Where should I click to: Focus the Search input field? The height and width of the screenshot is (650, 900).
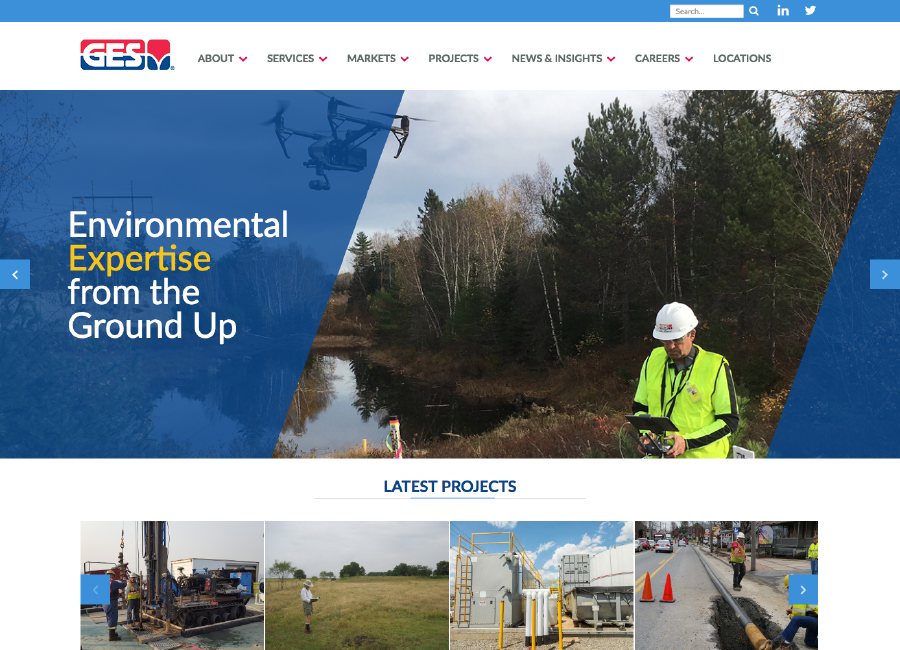tap(707, 11)
